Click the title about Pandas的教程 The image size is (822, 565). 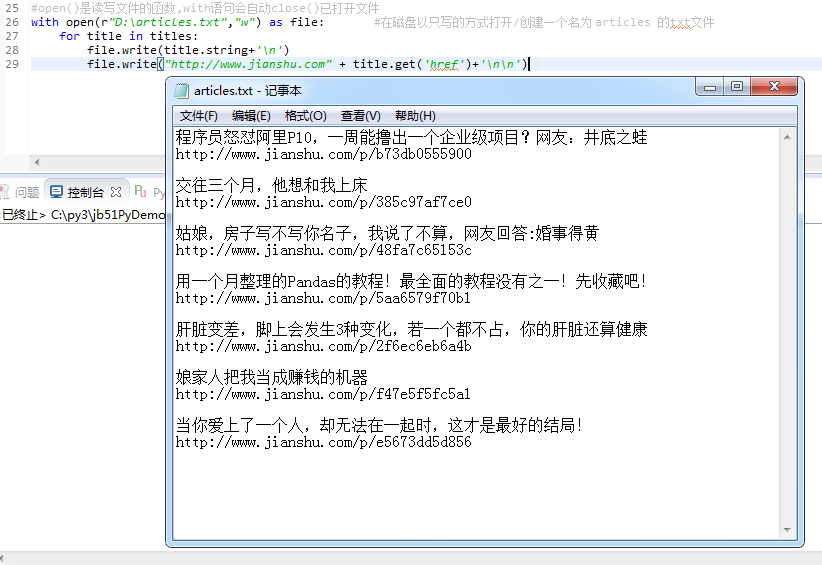point(412,281)
